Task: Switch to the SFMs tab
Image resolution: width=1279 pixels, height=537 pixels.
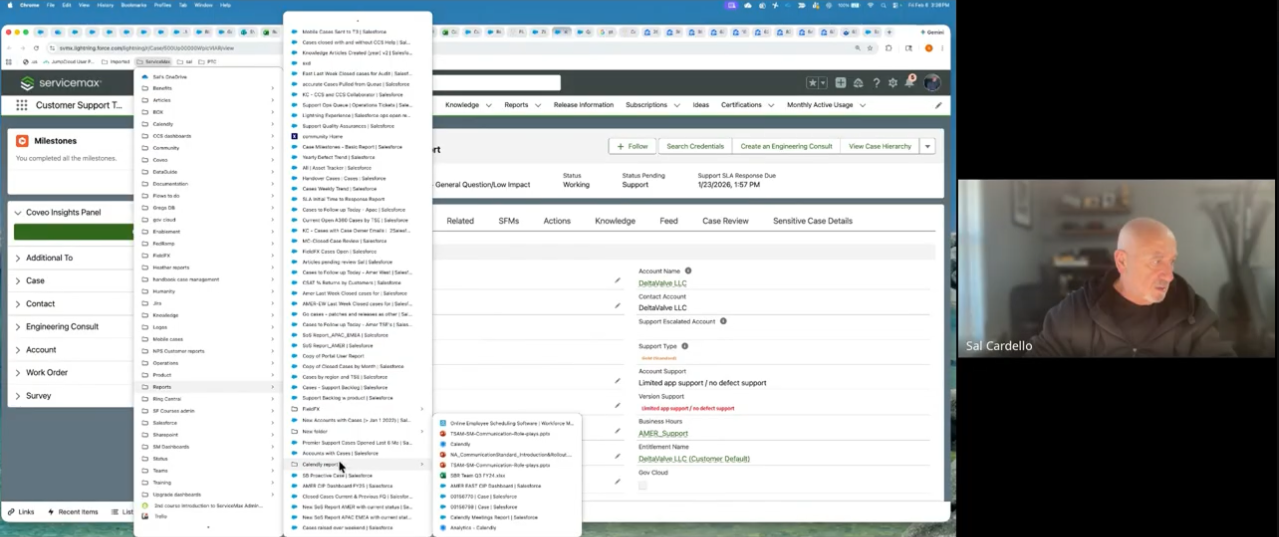Action: (x=509, y=221)
